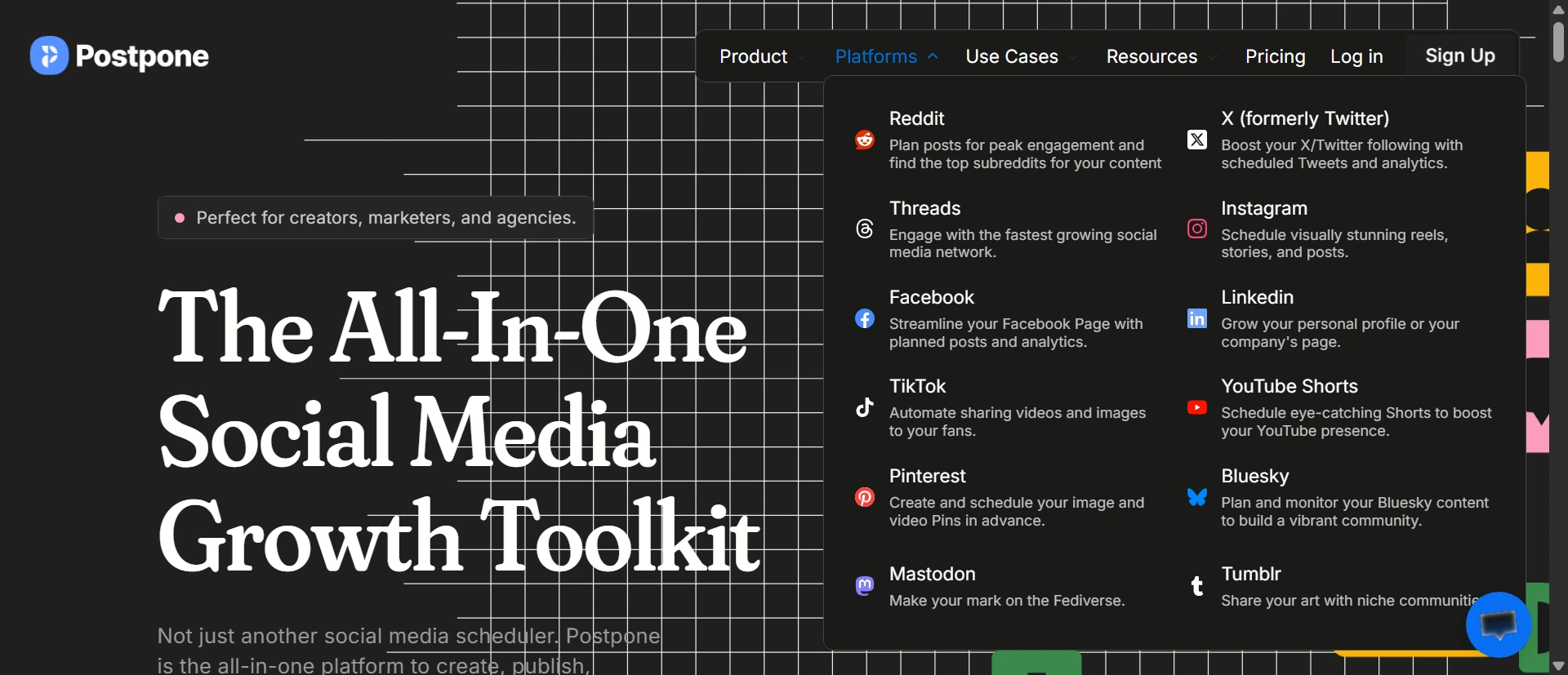Image resolution: width=1568 pixels, height=675 pixels.
Task: Click the Reddit icon in Platforms menu
Action: 865,140
